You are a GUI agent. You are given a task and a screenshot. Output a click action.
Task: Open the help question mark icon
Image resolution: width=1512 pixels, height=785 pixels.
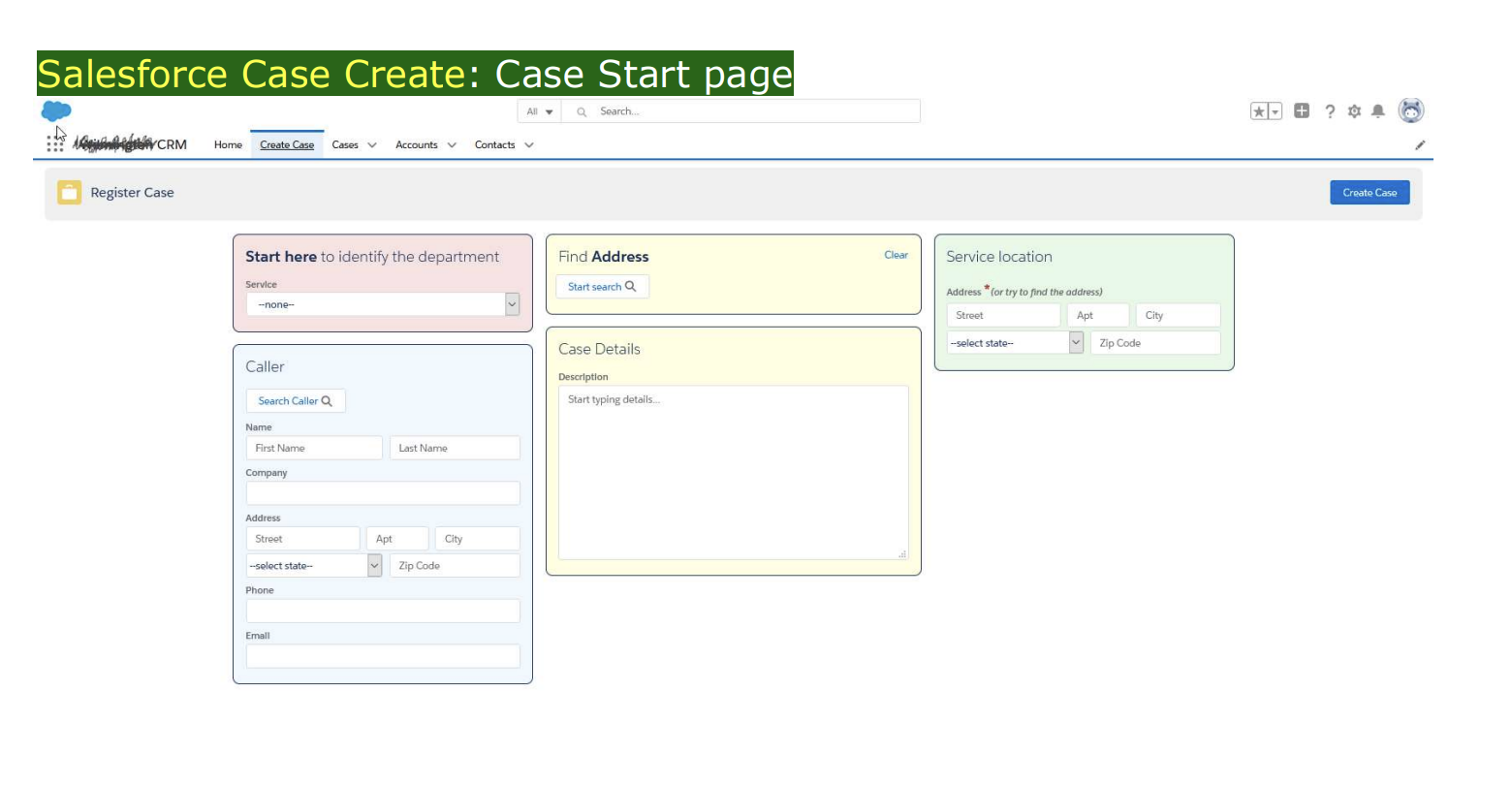click(1330, 111)
